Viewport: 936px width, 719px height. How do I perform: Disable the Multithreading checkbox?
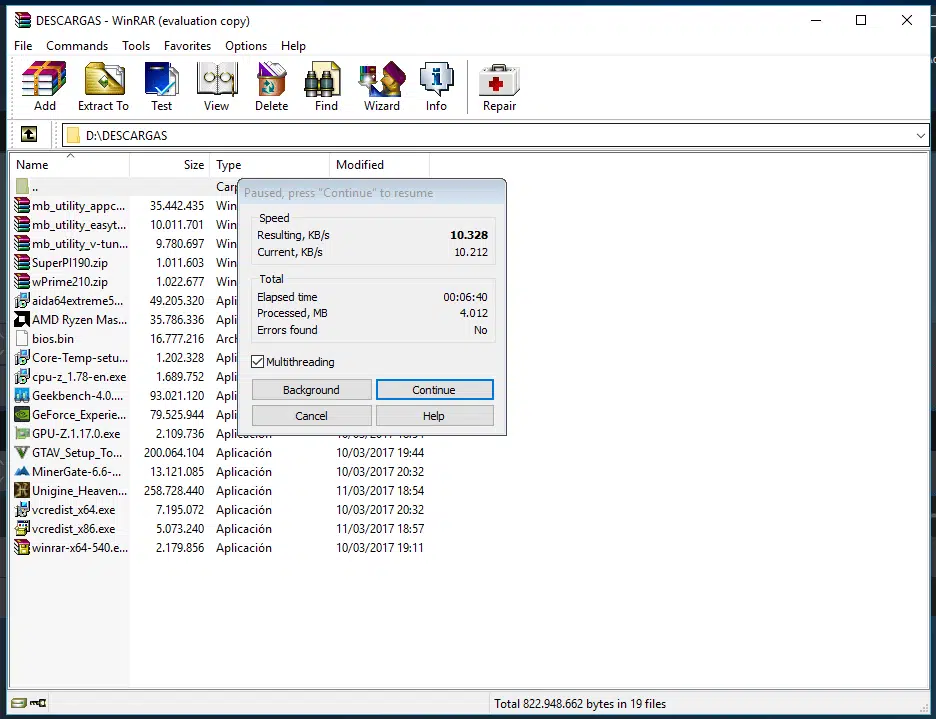[x=258, y=362]
